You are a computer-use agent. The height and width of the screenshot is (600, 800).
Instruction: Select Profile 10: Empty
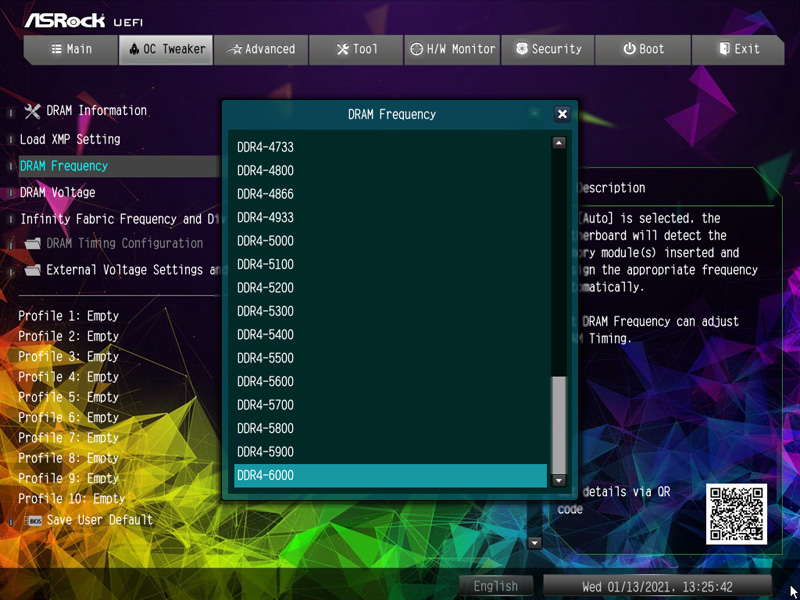(71, 498)
